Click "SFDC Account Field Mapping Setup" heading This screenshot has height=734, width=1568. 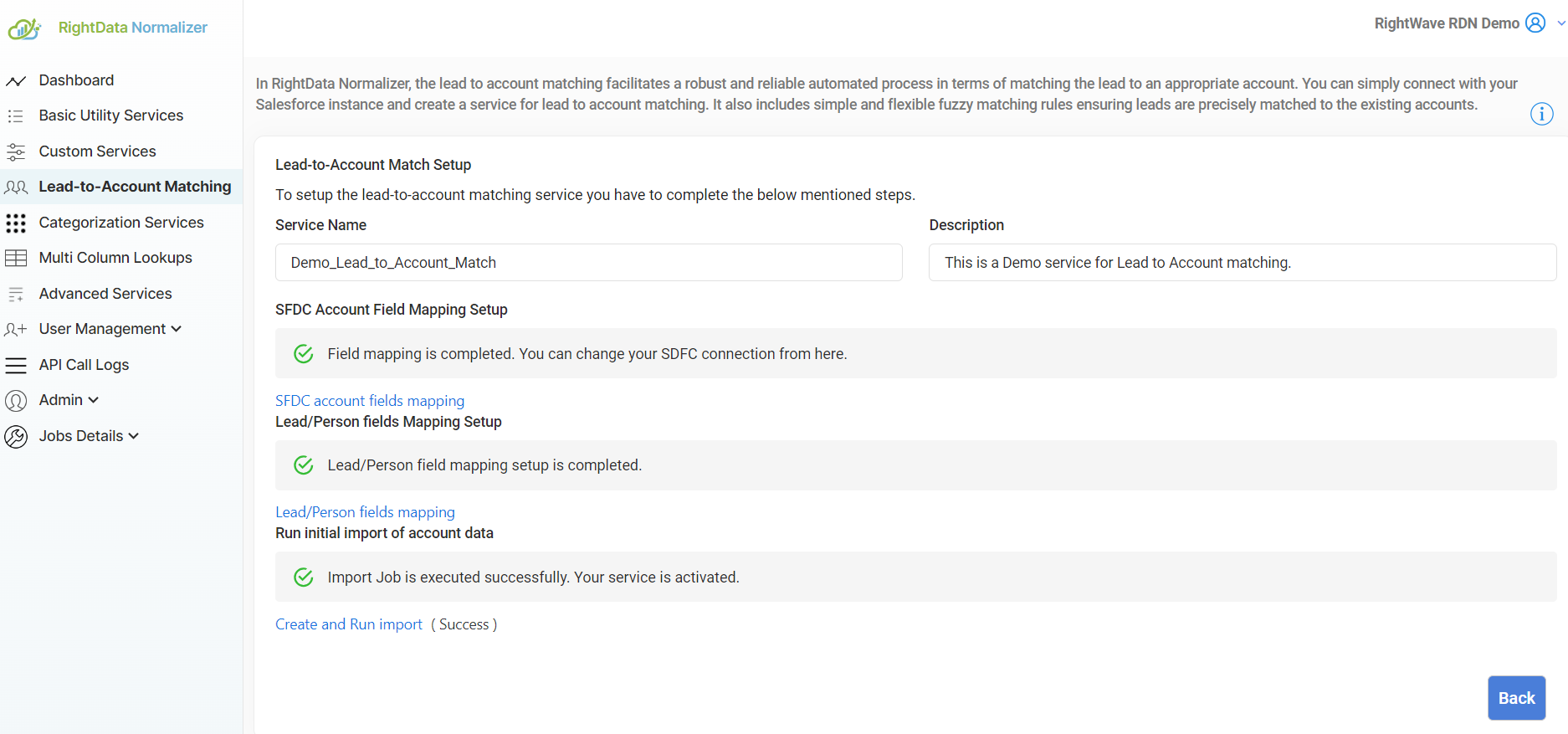point(392,310)
